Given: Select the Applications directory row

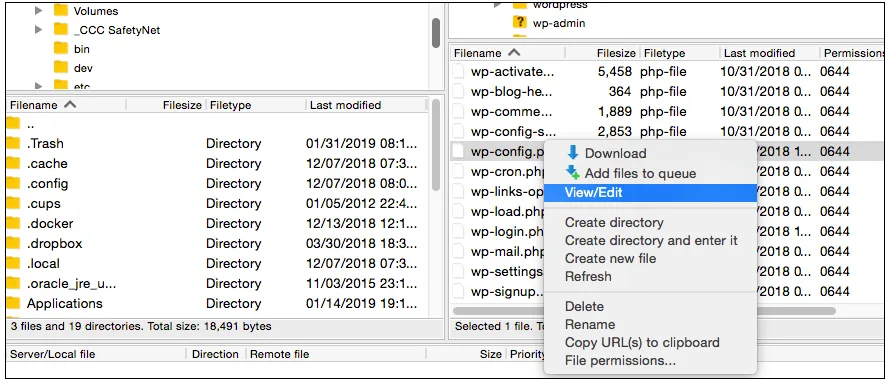Looking at the screenshot, I should [x=216, y=303].
